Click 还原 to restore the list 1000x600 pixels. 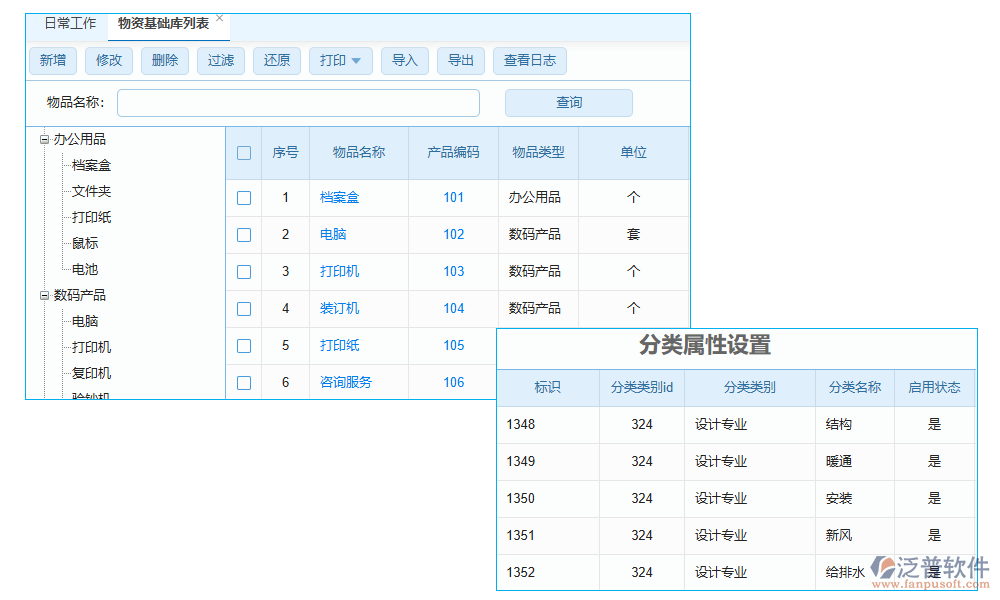coord(276,60)
